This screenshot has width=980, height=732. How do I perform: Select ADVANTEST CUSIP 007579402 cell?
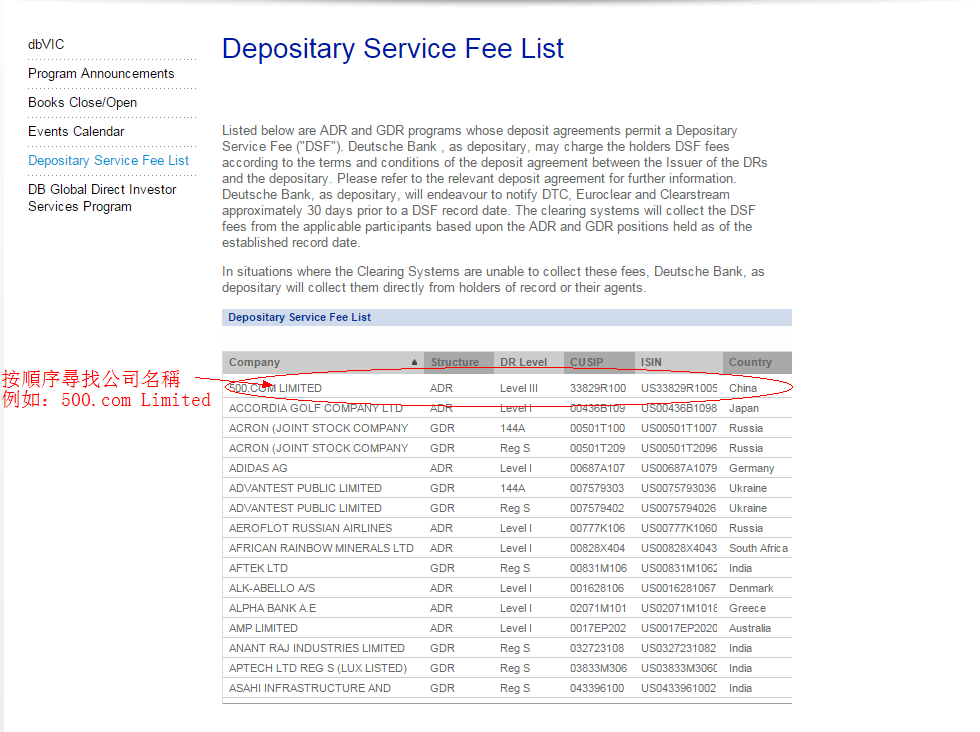tap(597, 508)
